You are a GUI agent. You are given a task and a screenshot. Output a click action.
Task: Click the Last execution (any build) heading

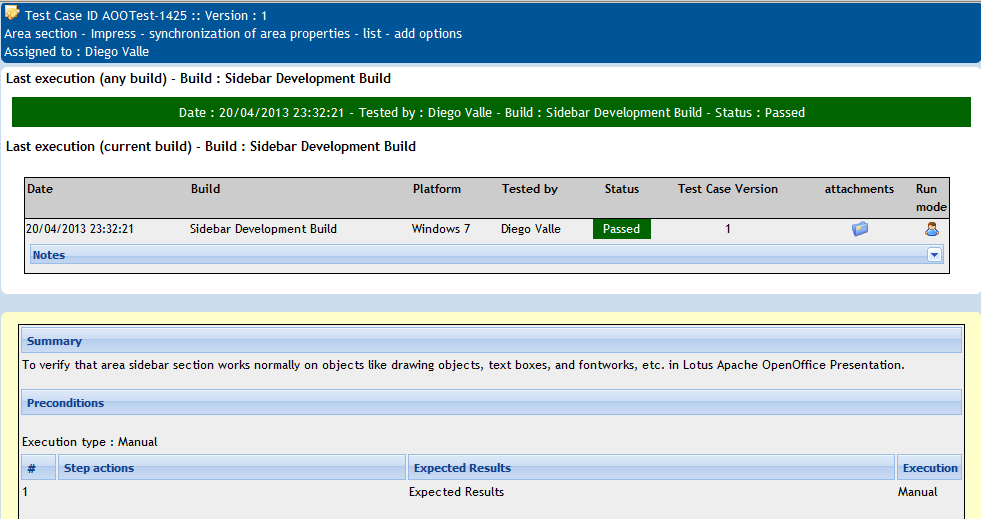[198, 79]
